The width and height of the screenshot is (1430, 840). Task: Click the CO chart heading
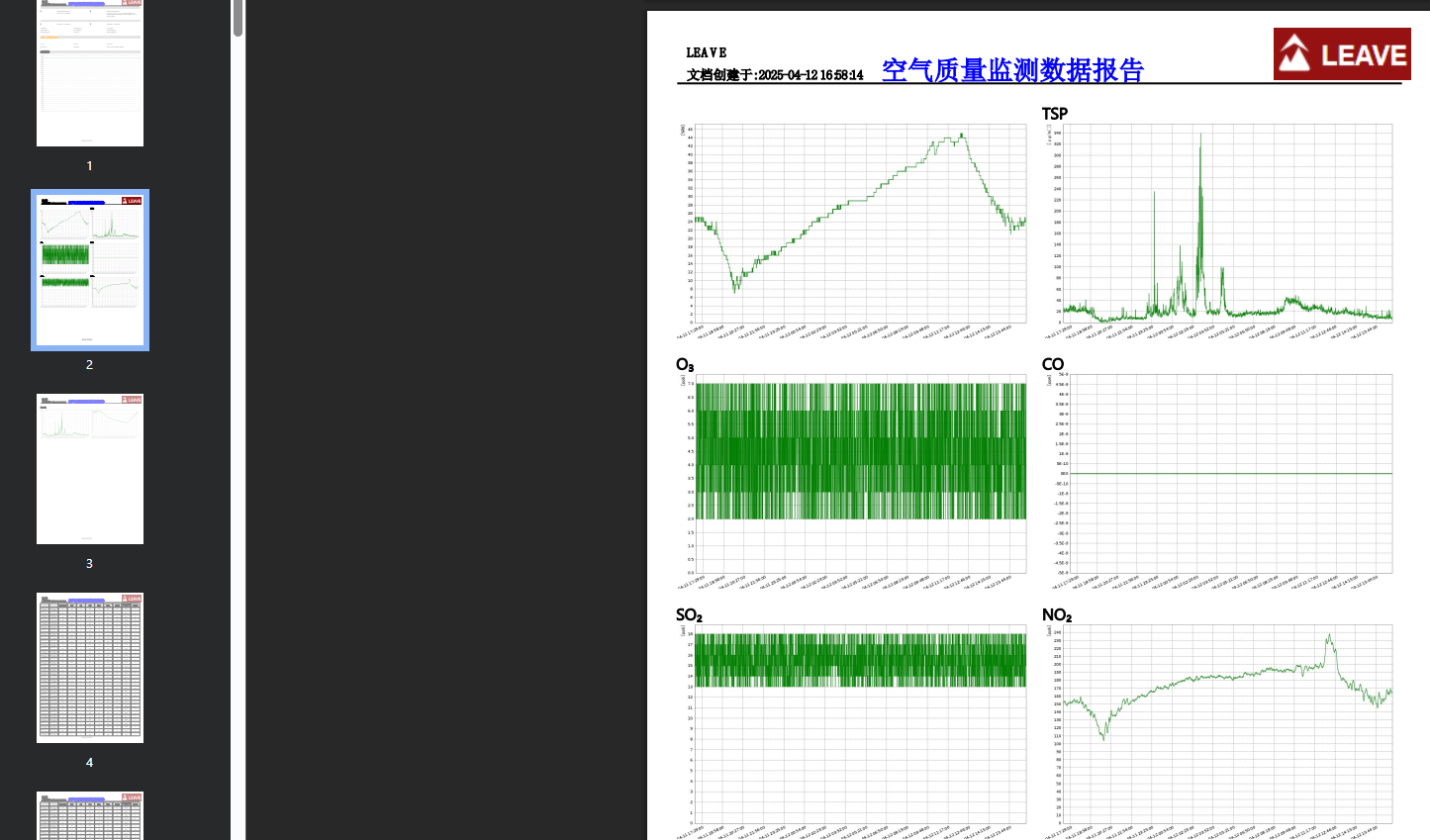click(x=1053, y=364)
